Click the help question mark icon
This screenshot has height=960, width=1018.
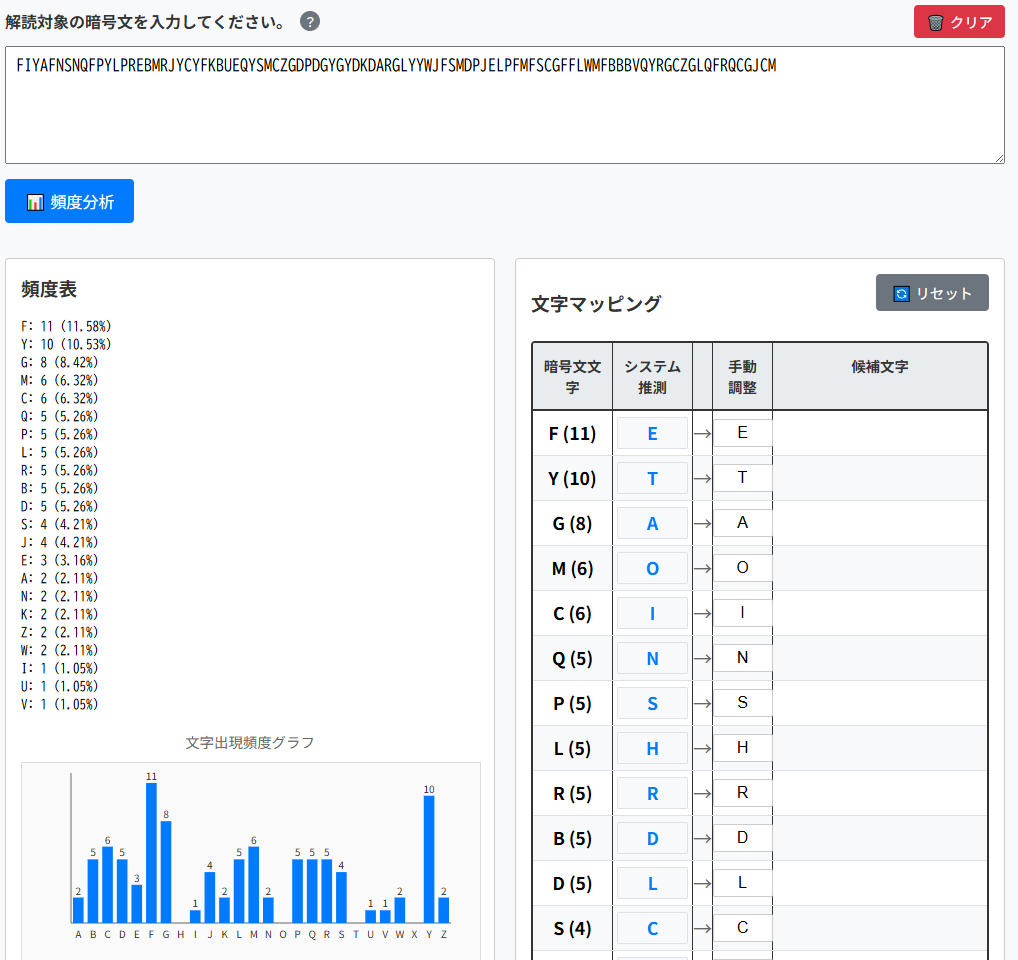click(x=310, y=21)
